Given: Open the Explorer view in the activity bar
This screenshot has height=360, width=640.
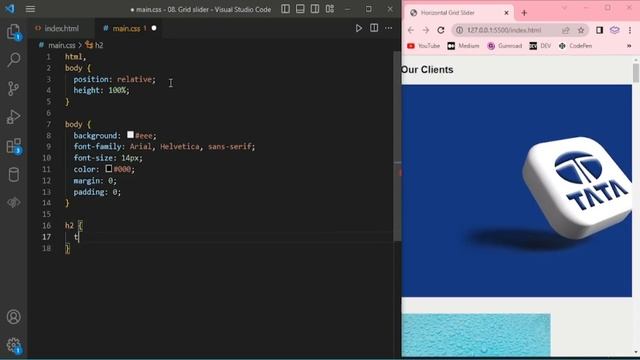Looking at the screenshot, I should click(x=13, y=32).
